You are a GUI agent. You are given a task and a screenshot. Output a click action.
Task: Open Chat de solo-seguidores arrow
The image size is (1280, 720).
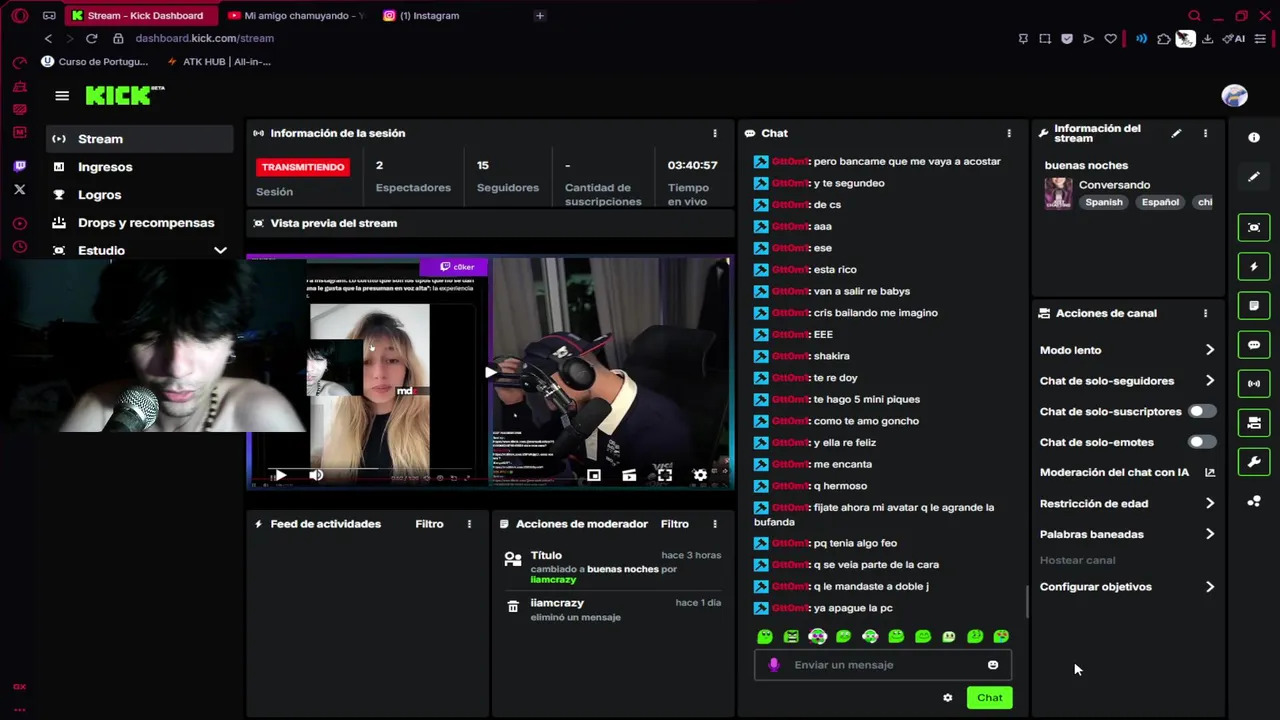pyautogui.click(x=1210, y=381)
